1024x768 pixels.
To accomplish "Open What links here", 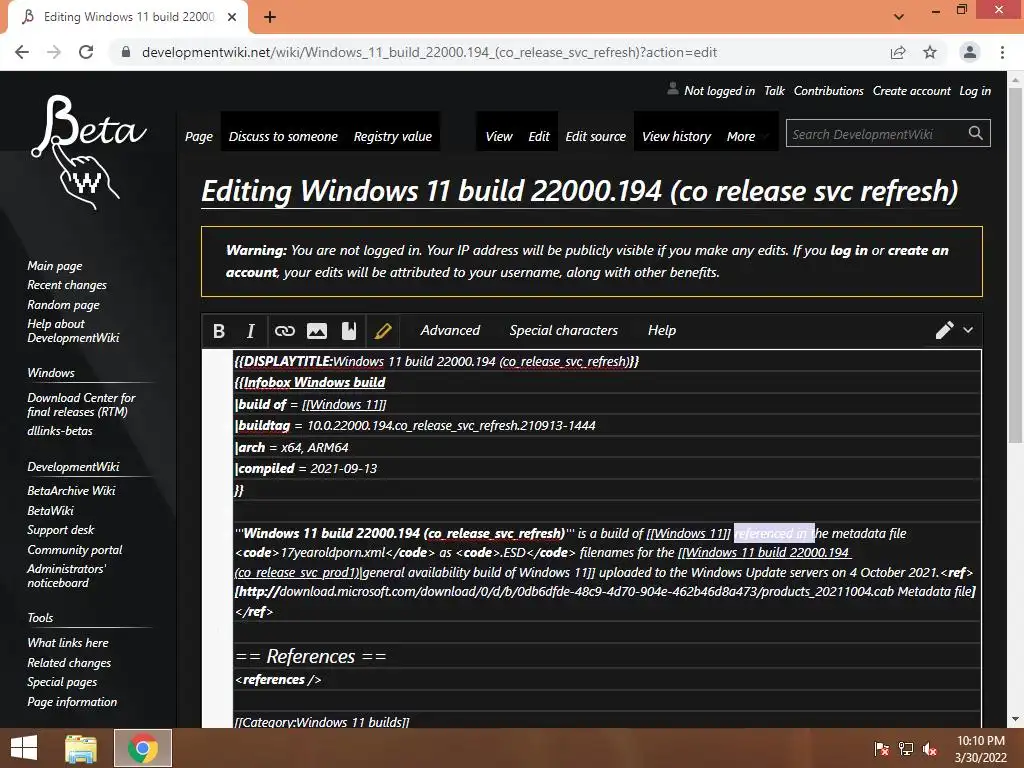I will pyautogui.click(x=67, y=643).
